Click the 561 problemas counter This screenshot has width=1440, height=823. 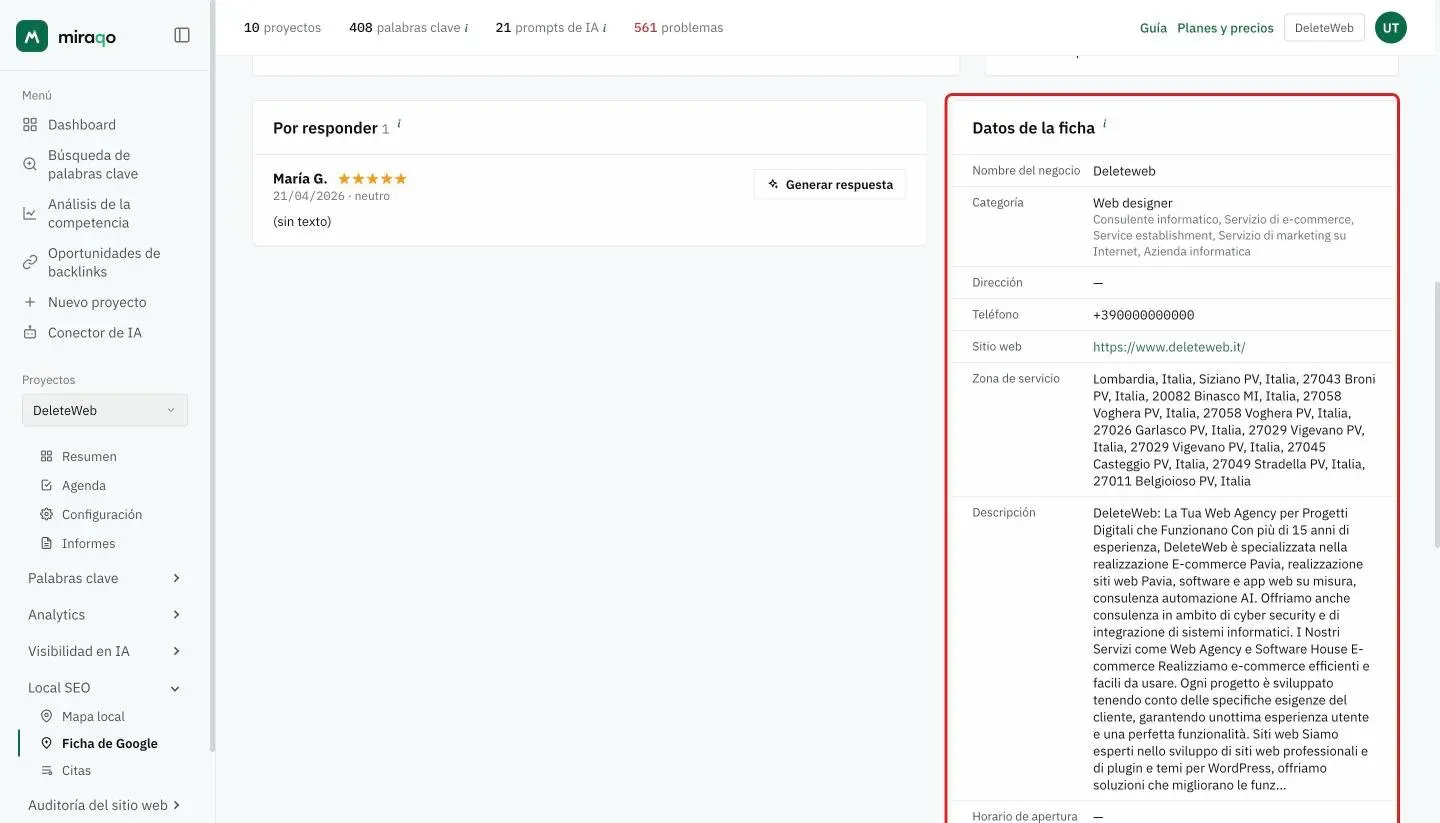pos(678,28)
